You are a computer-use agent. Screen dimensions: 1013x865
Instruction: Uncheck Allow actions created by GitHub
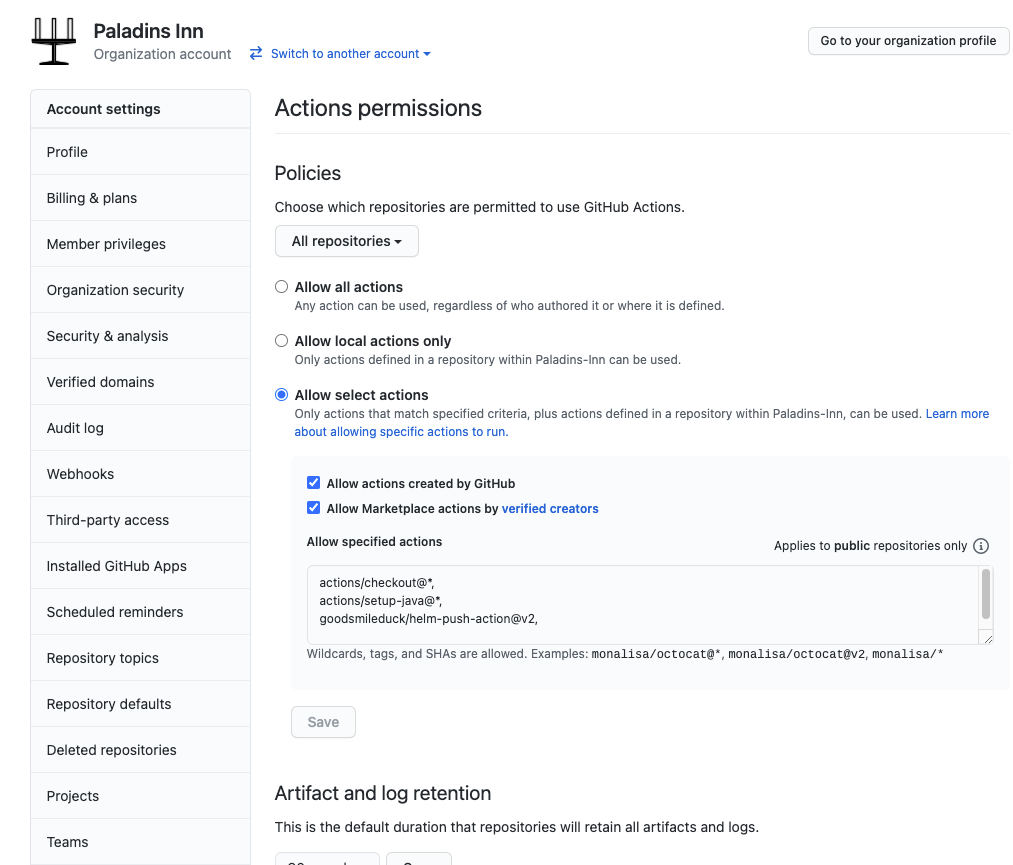coord(313,483)
